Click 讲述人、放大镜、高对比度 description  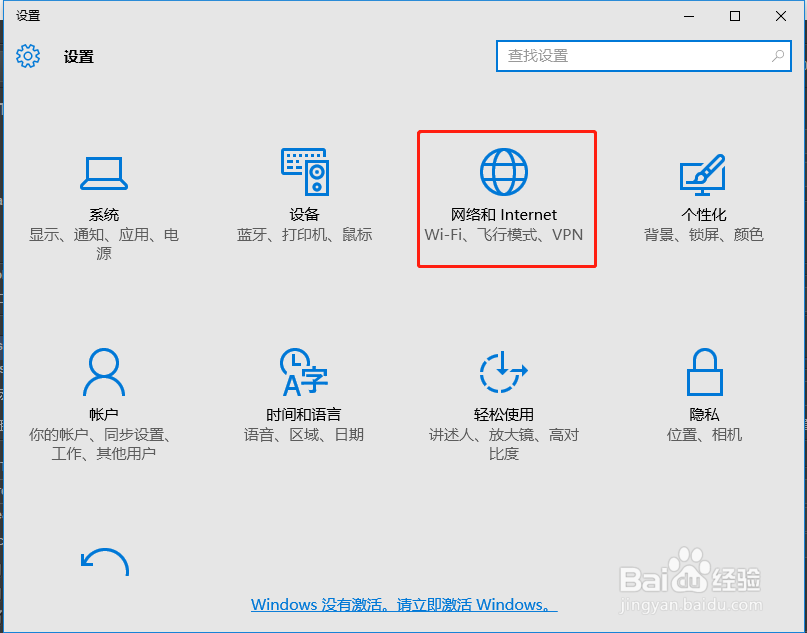click(x=504, y=444)
